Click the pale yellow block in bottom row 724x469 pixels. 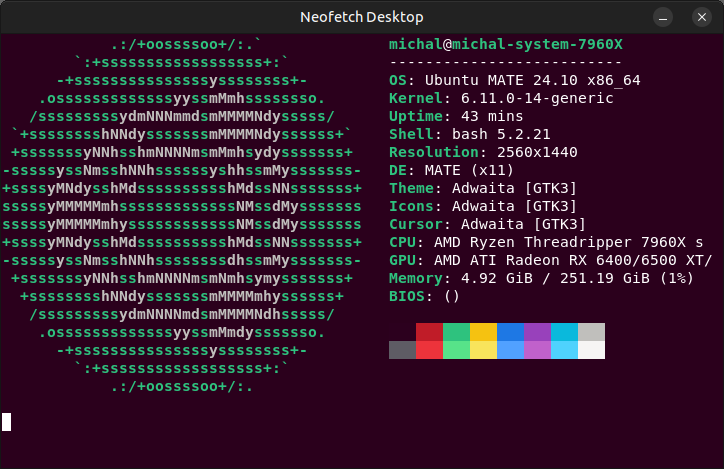pyautogui.click(x=483, y=350)
